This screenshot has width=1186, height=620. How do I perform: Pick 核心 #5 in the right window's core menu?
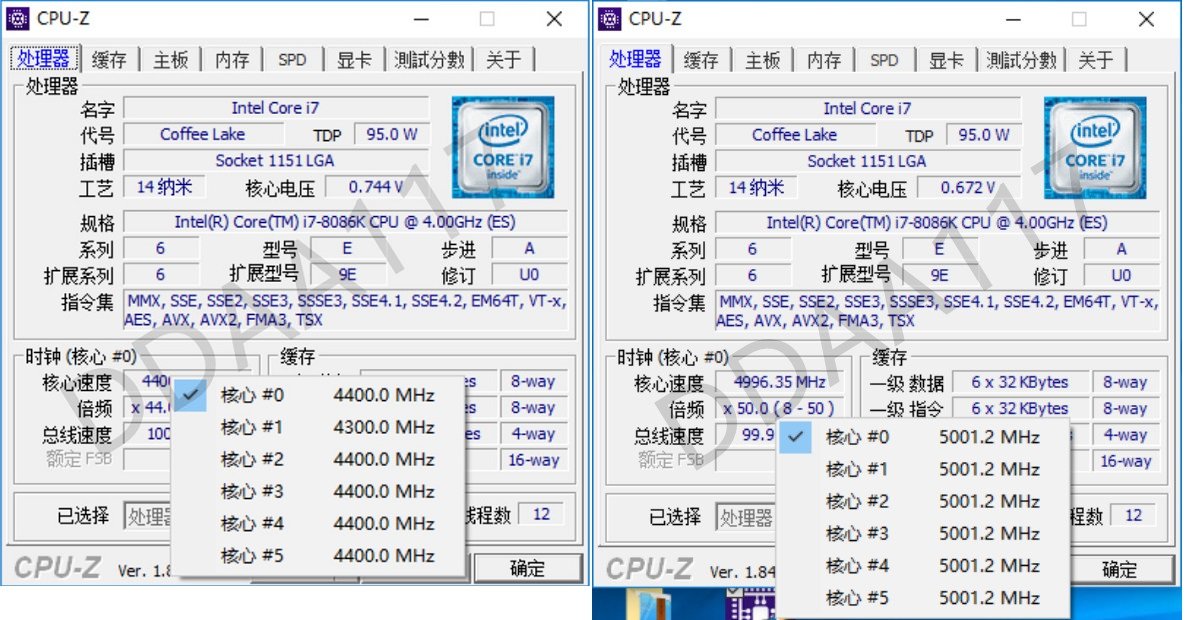click(x=923, y=597)
